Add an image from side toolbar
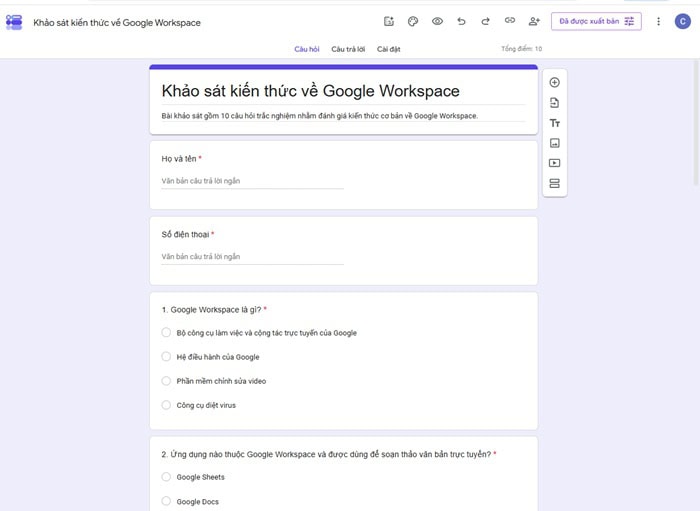Viewport: 700px width, 511px height. [554, 143]
